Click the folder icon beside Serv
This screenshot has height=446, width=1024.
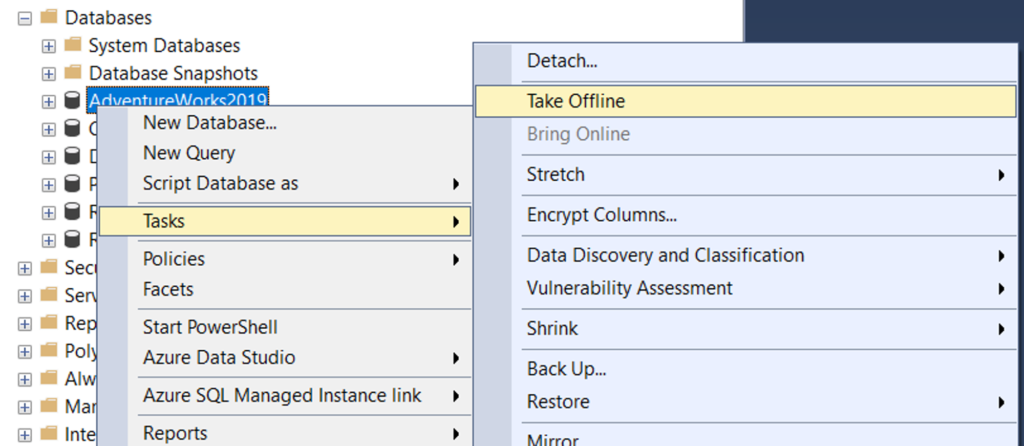pyautogui.click(x=48, y=295)
